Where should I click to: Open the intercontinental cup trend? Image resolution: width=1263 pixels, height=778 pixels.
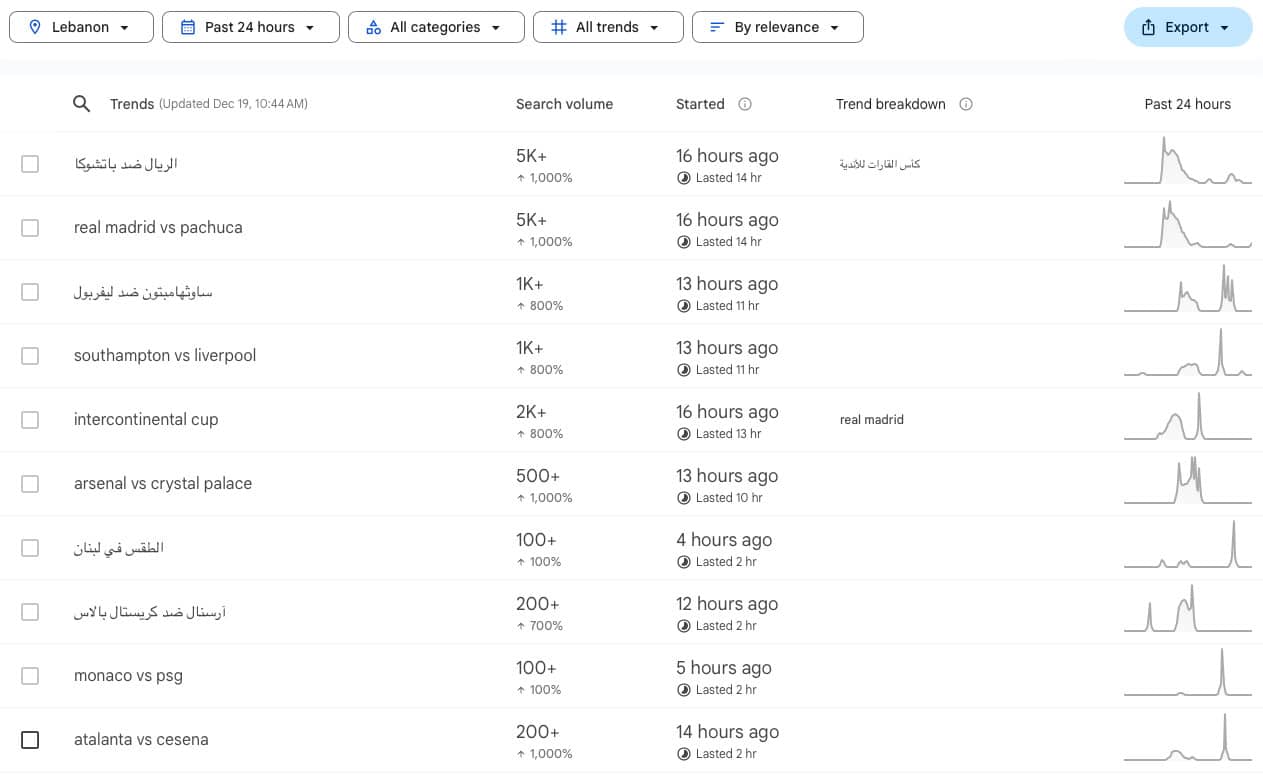point(146,420)
